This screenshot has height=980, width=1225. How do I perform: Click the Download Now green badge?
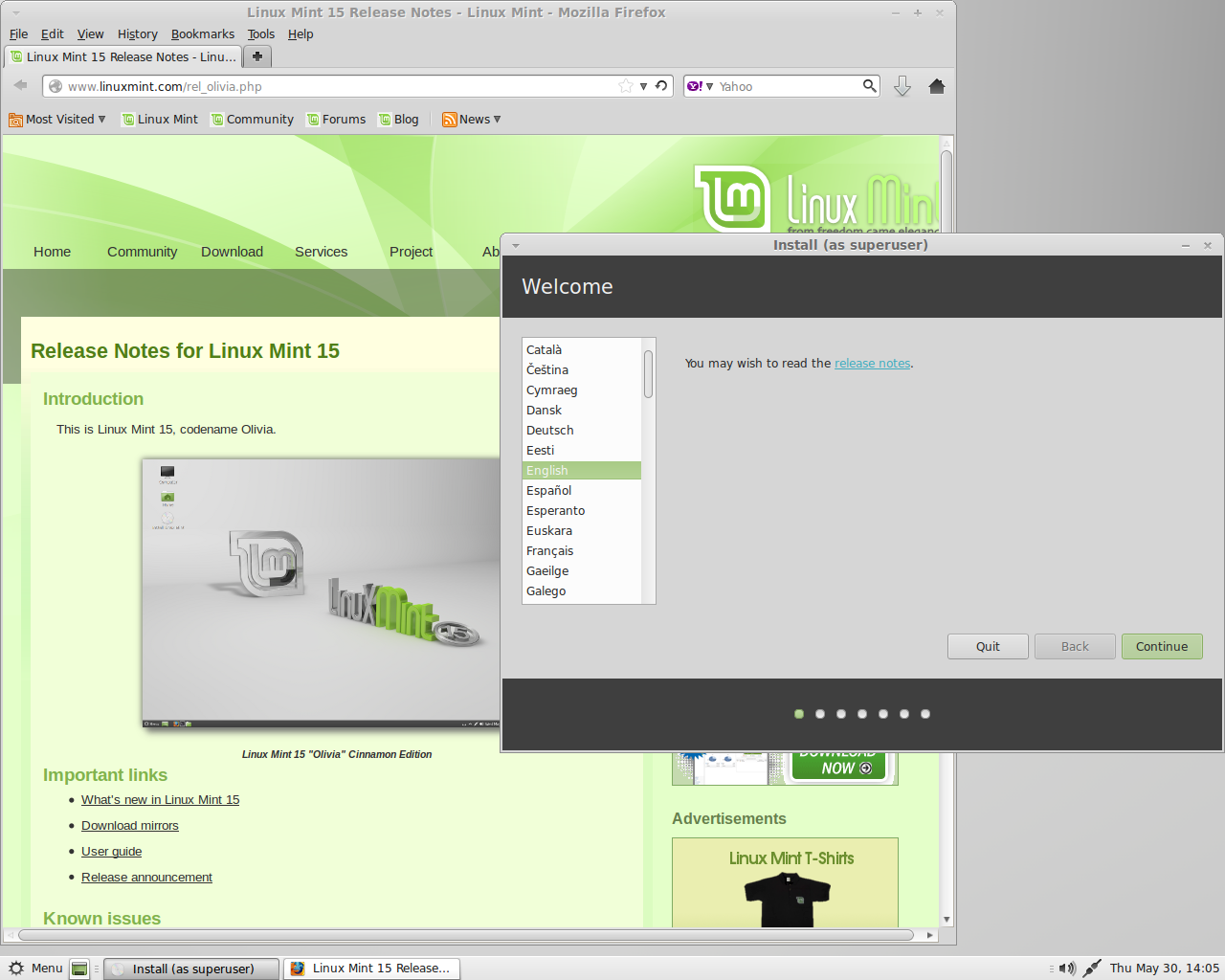(x=838, y=767)
